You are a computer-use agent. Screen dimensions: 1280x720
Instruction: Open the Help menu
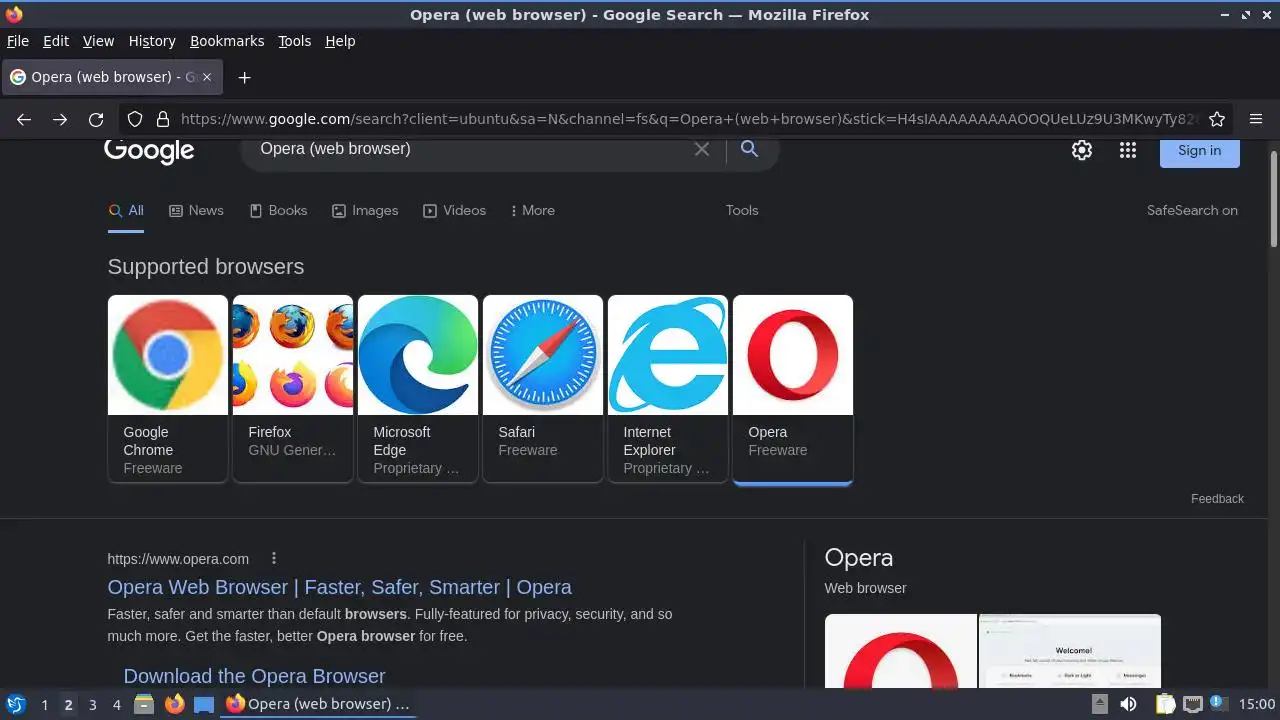tap(340, 41)
